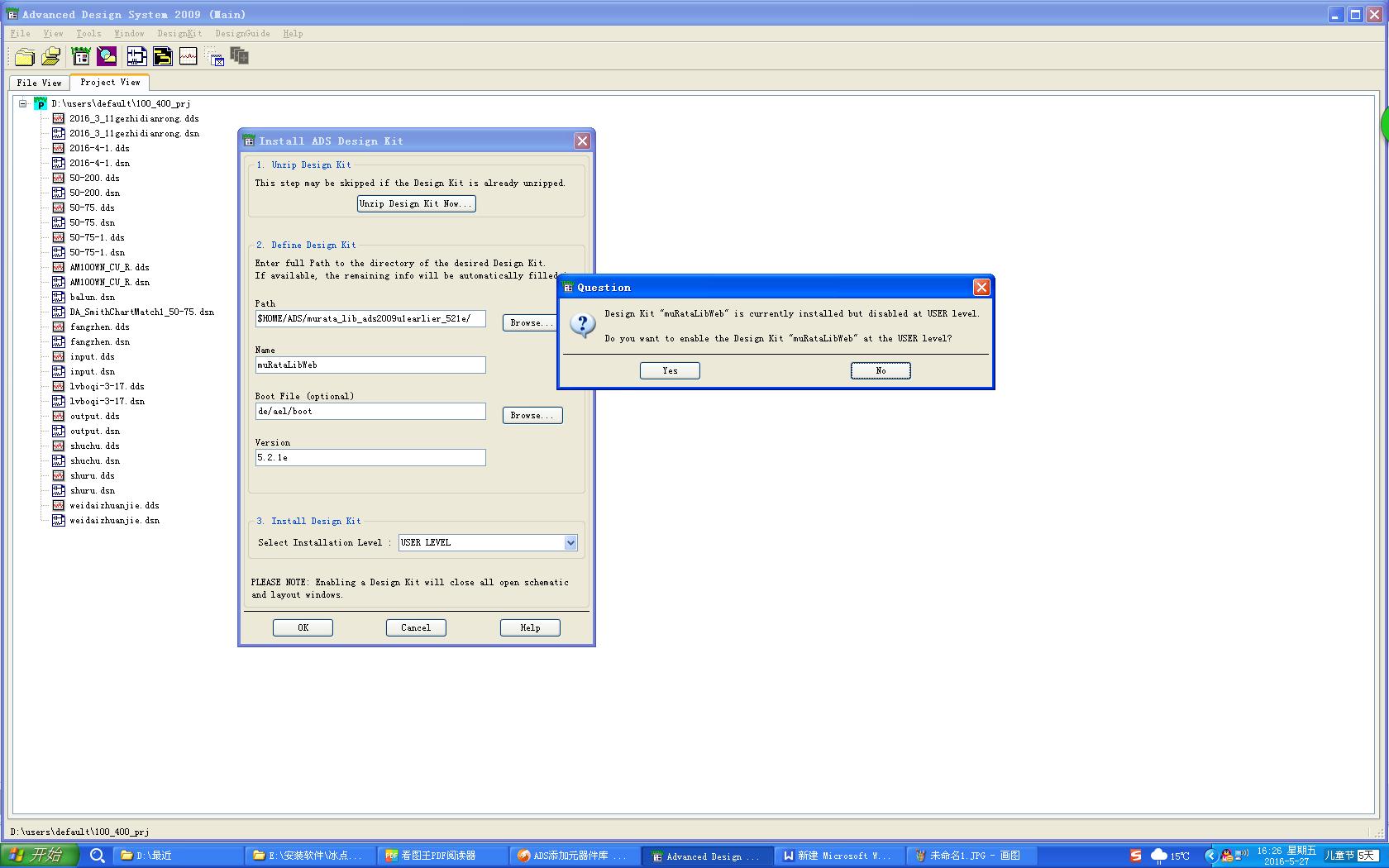1389x868 pixels.
Task: Click the icon beside lvboqi-3-17.dsn
Action: pos(59,402)
